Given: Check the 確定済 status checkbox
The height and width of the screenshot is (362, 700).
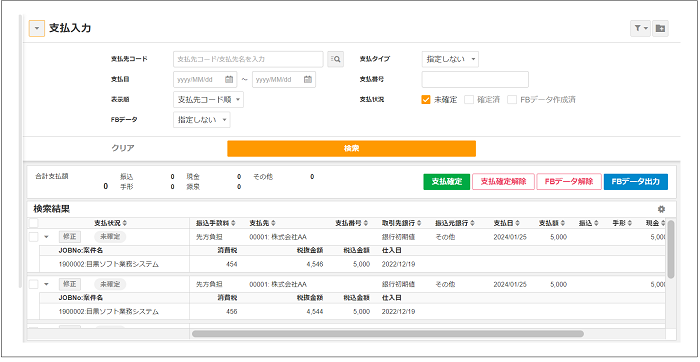Looking at the screenshot, I should (469, 100).
